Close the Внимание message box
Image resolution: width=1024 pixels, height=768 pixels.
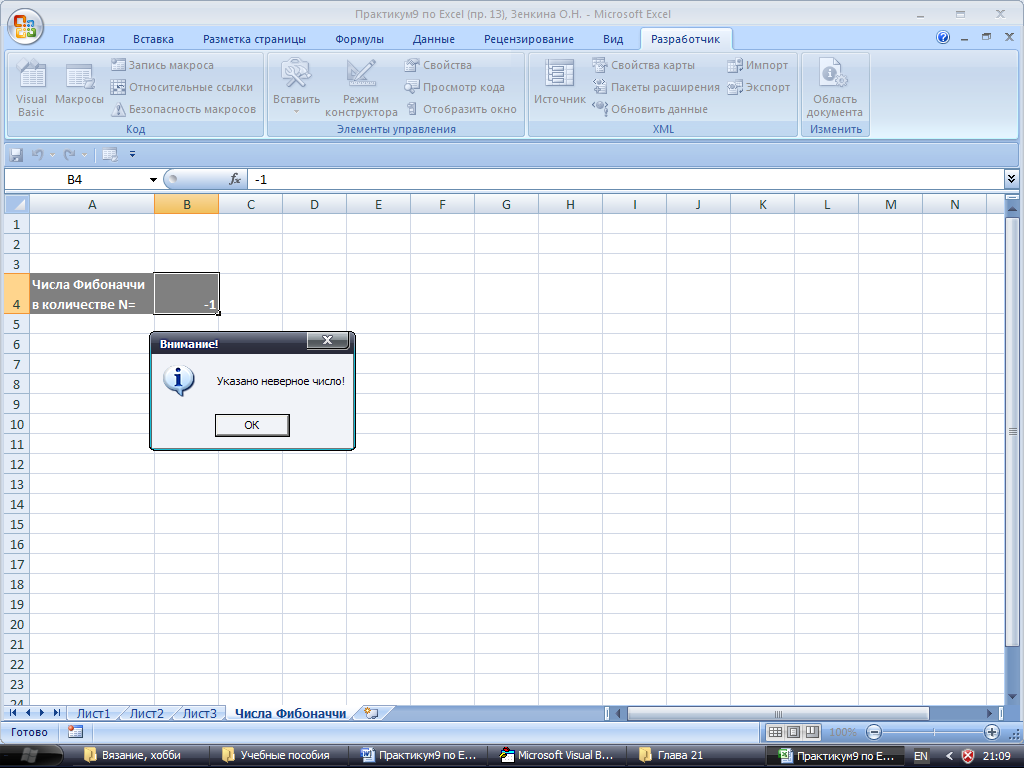[x=327, y=340]
